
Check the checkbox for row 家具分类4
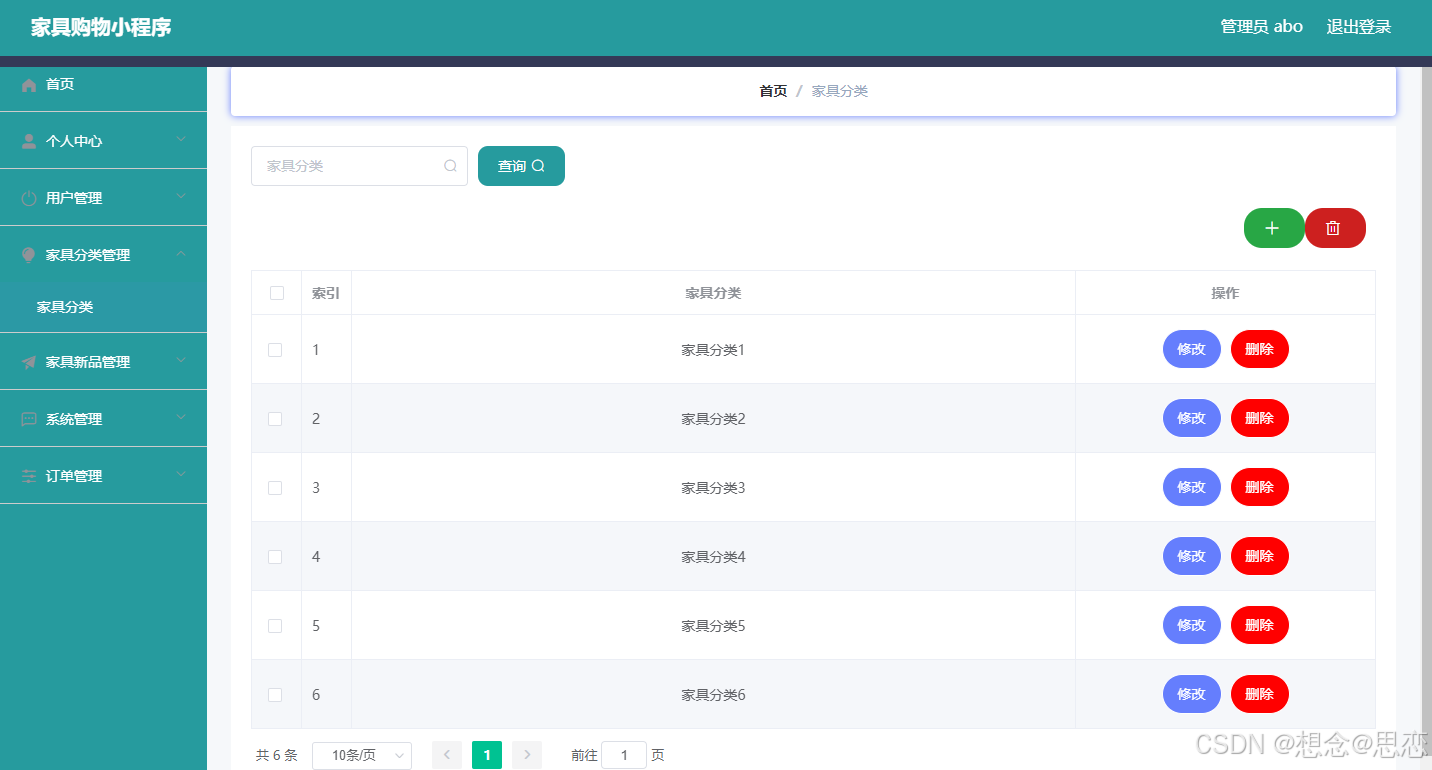point(275,557)
